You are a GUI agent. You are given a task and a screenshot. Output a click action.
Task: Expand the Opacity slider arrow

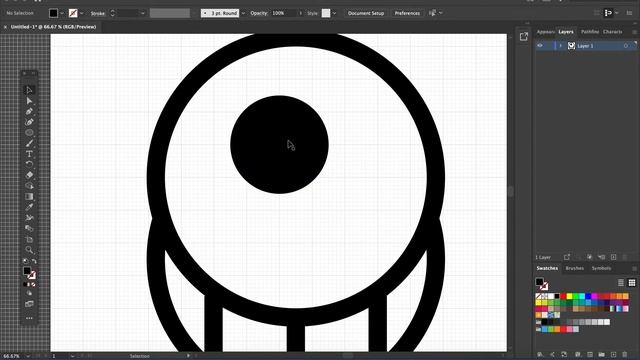(x=301, y=13)
